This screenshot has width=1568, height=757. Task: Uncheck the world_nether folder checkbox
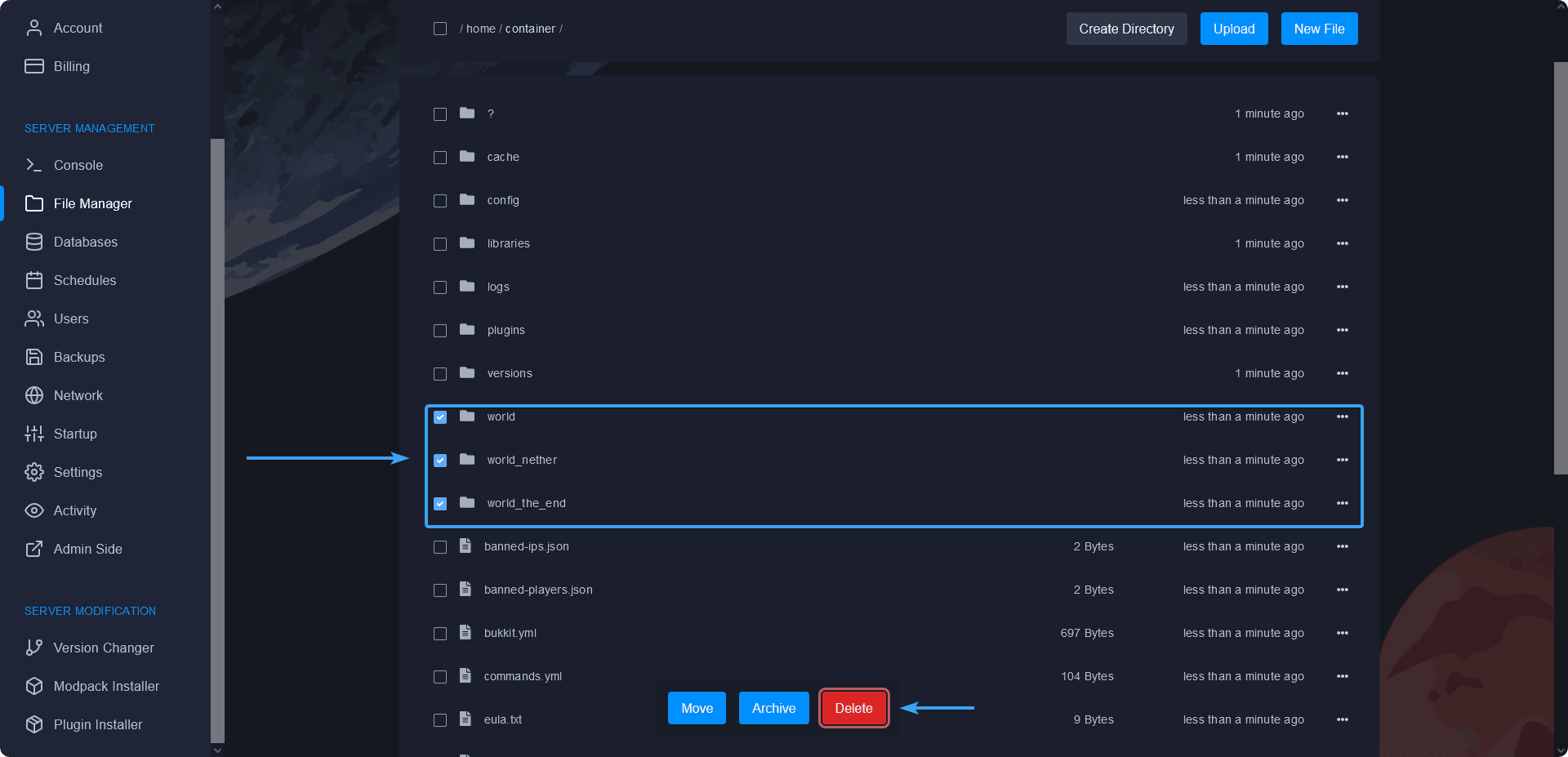coord(440,461)
